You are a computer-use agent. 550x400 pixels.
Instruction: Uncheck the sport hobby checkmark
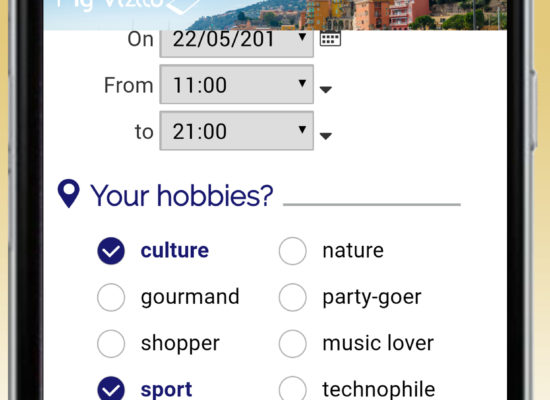[111, 388]
